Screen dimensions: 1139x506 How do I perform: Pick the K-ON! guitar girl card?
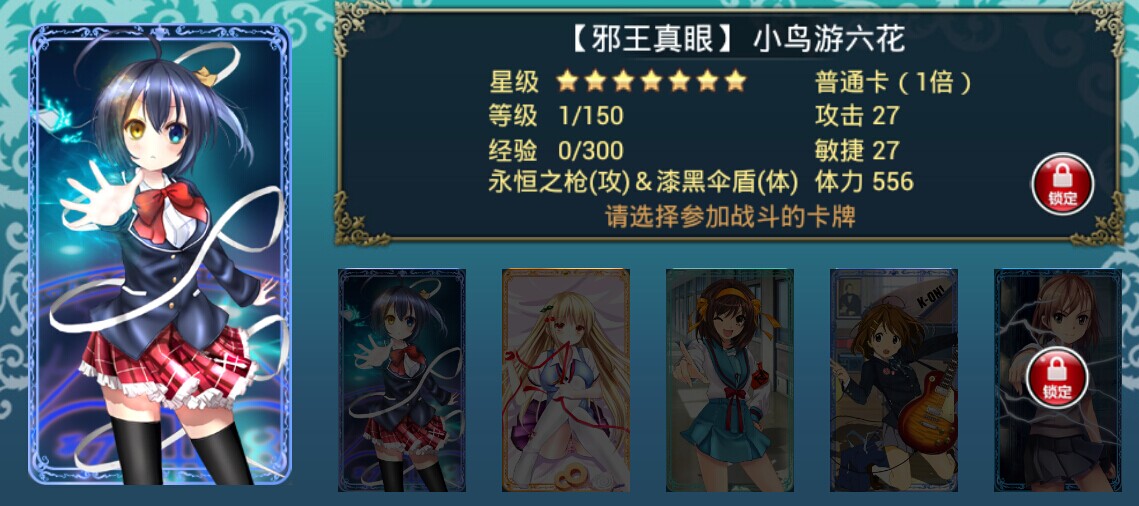coord(894,380)
